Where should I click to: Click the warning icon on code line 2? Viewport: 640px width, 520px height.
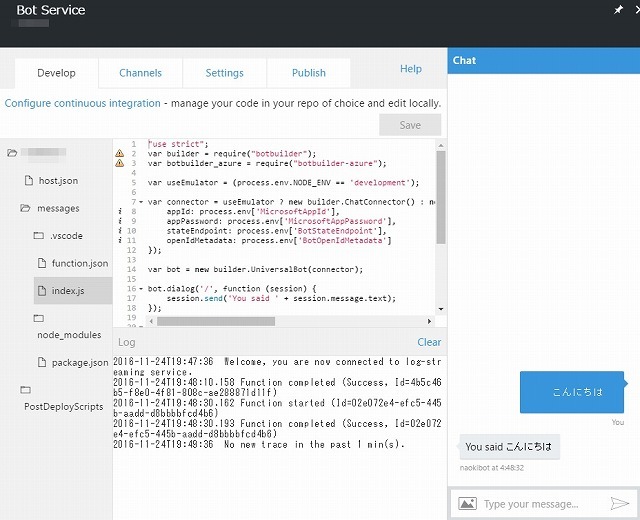pyautogui.click(x=120, y=153)
